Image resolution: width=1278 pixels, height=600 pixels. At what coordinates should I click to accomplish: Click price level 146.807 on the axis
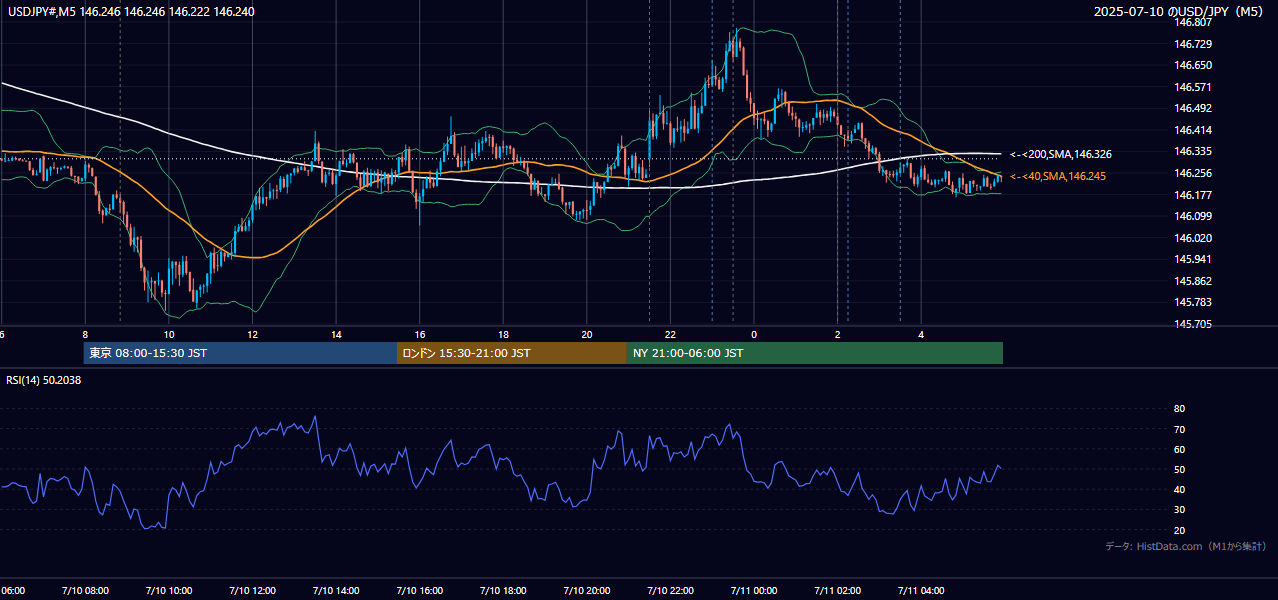(x=1192, y=22)
